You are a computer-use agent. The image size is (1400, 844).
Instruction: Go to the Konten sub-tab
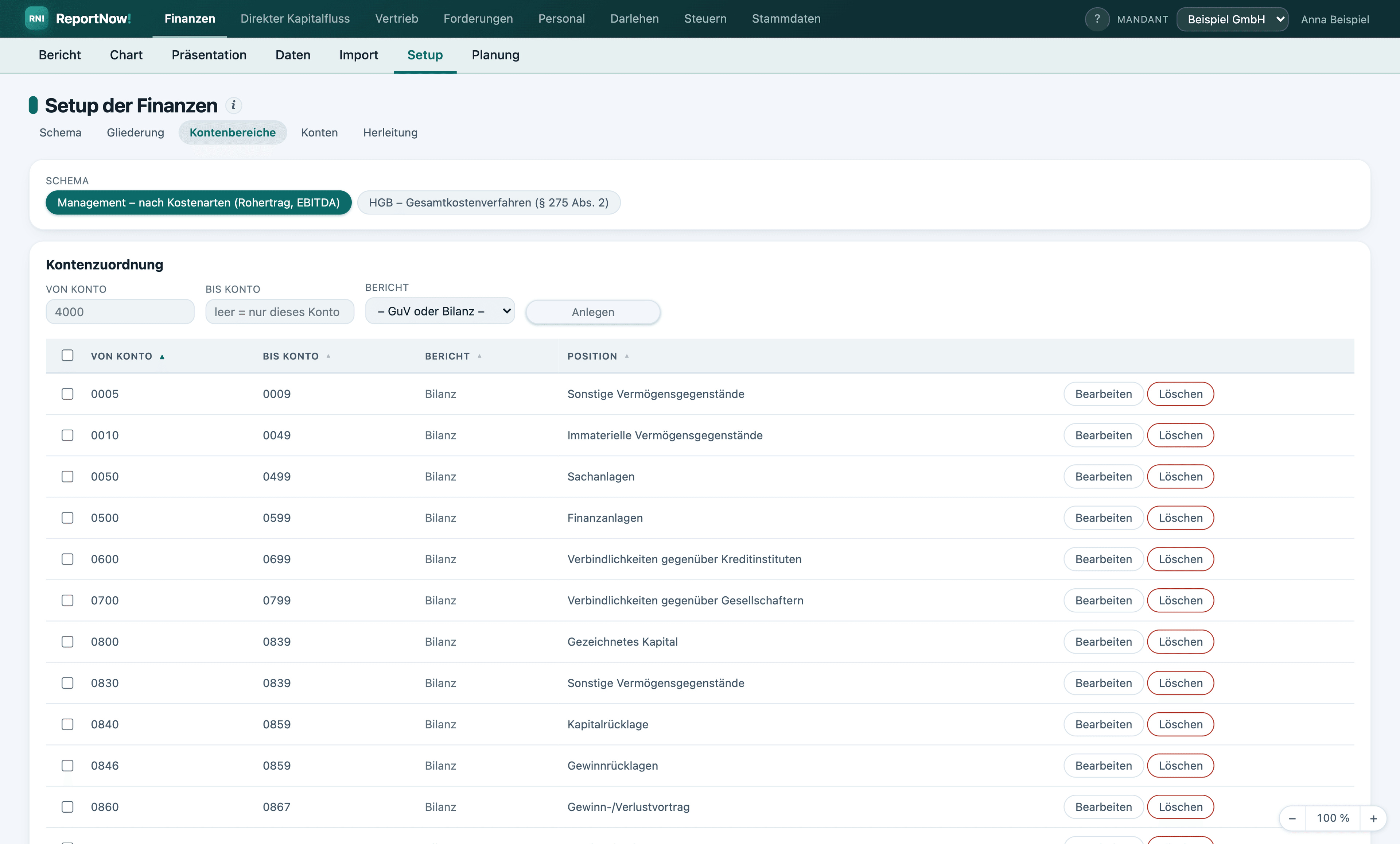pos(319,132)
